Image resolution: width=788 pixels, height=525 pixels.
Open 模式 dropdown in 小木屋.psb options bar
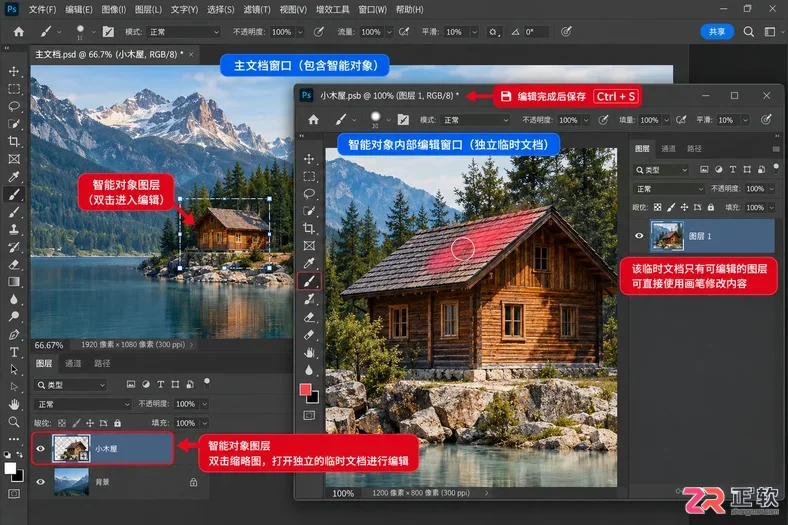[x=475, y=120]
